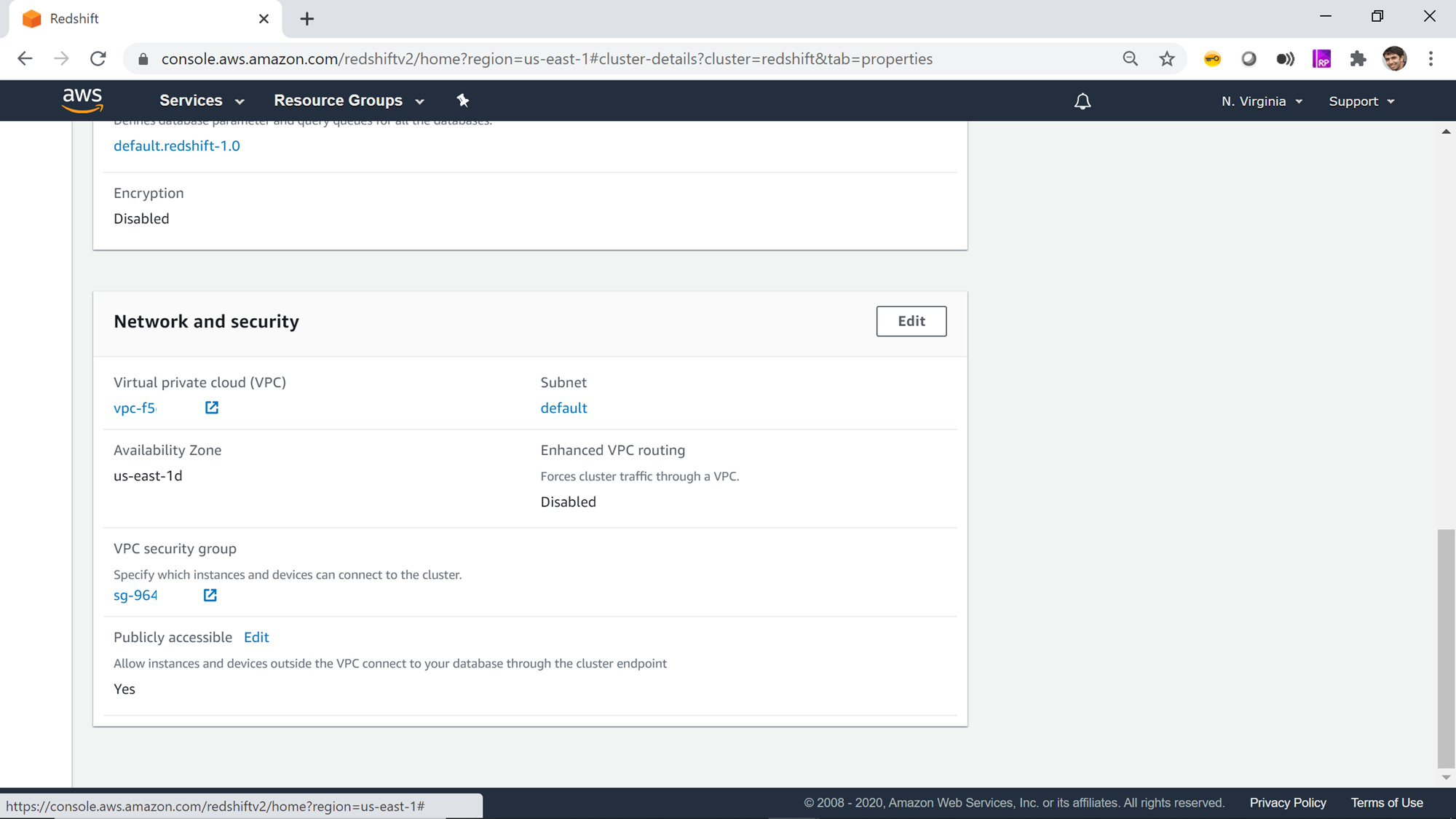Click the AWS logo home icon

click(82, 100)
